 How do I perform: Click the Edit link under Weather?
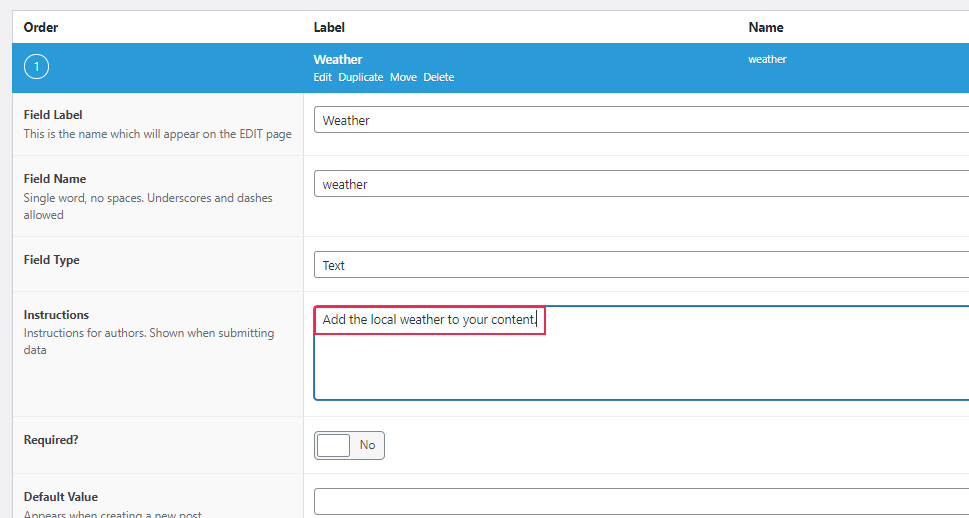(x=323, y=77)
